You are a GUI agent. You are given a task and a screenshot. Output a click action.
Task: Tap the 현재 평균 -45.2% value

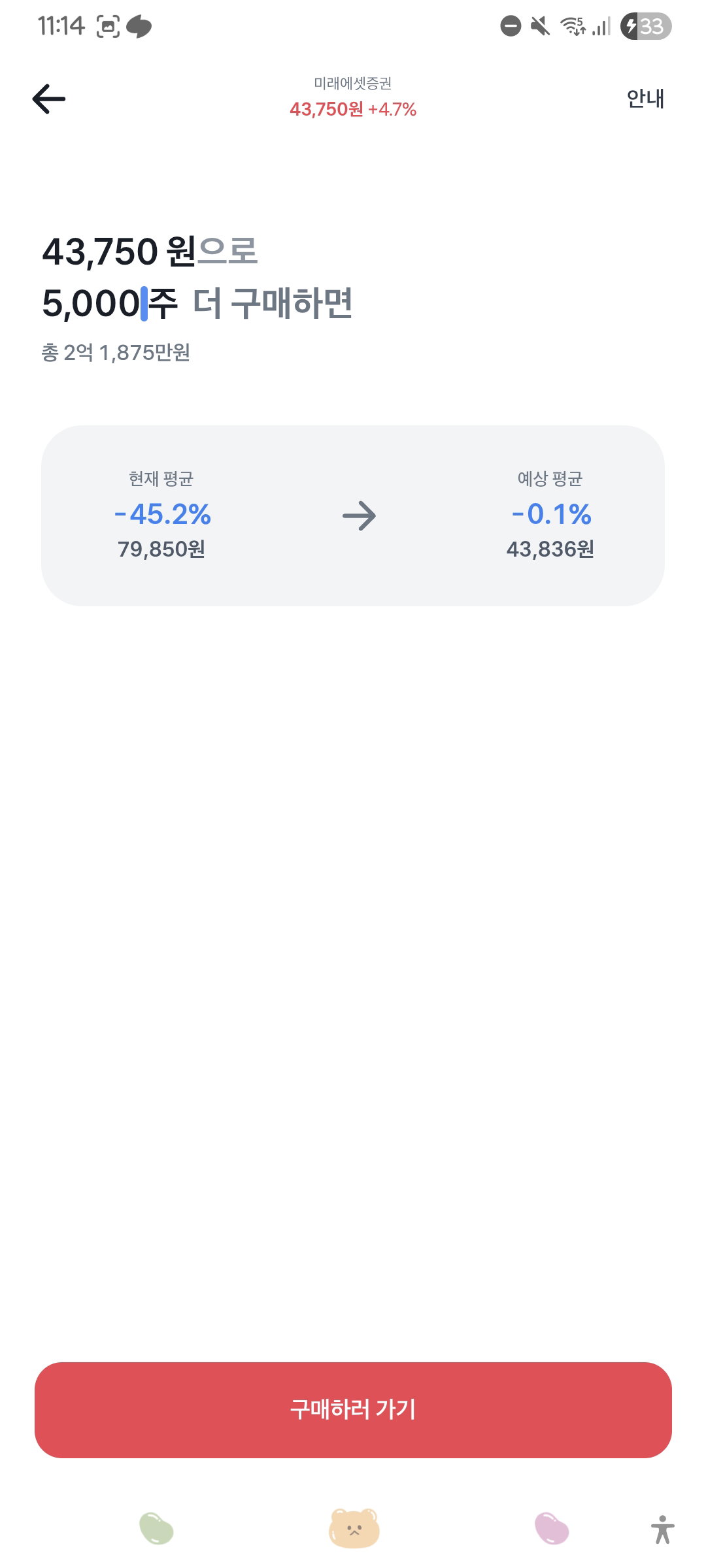[x=162, y=514]
